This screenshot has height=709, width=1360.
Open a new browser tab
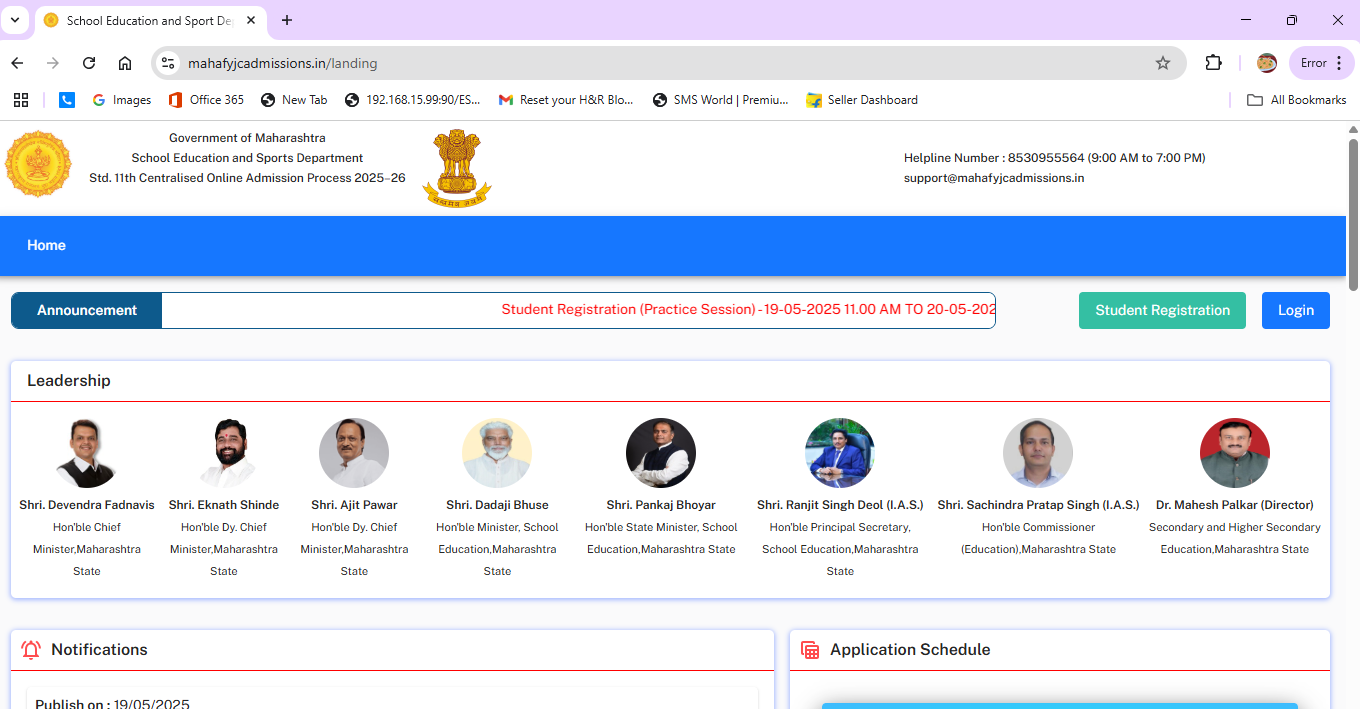(287, 20)
